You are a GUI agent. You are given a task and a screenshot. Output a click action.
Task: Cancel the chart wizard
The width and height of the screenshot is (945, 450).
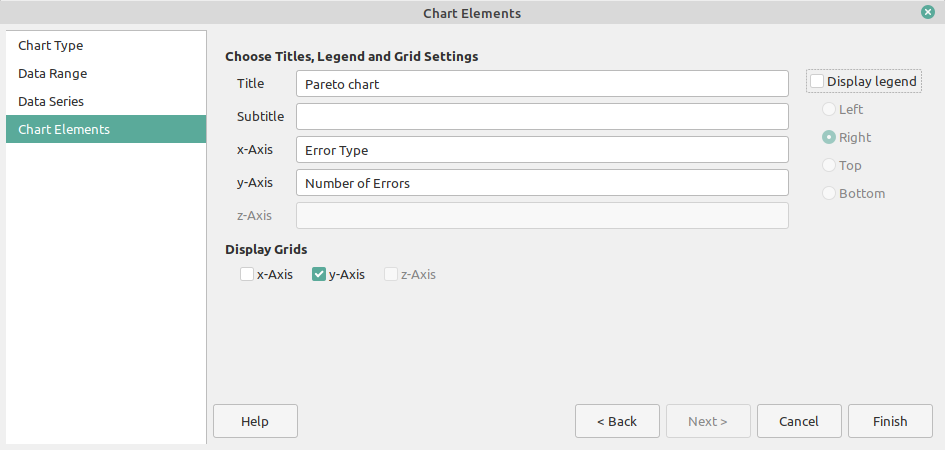[x=799, y=421]
